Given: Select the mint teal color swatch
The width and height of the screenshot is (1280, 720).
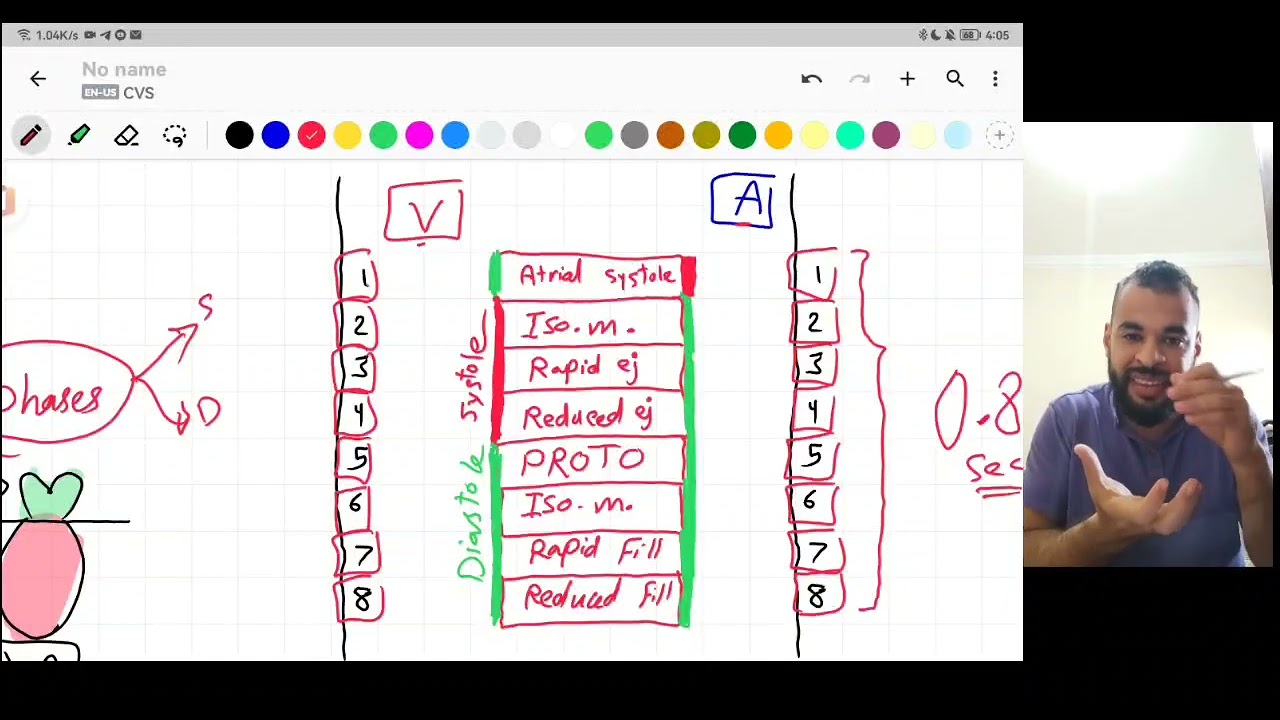Looking at the screenshot, I should click(850, 135).
